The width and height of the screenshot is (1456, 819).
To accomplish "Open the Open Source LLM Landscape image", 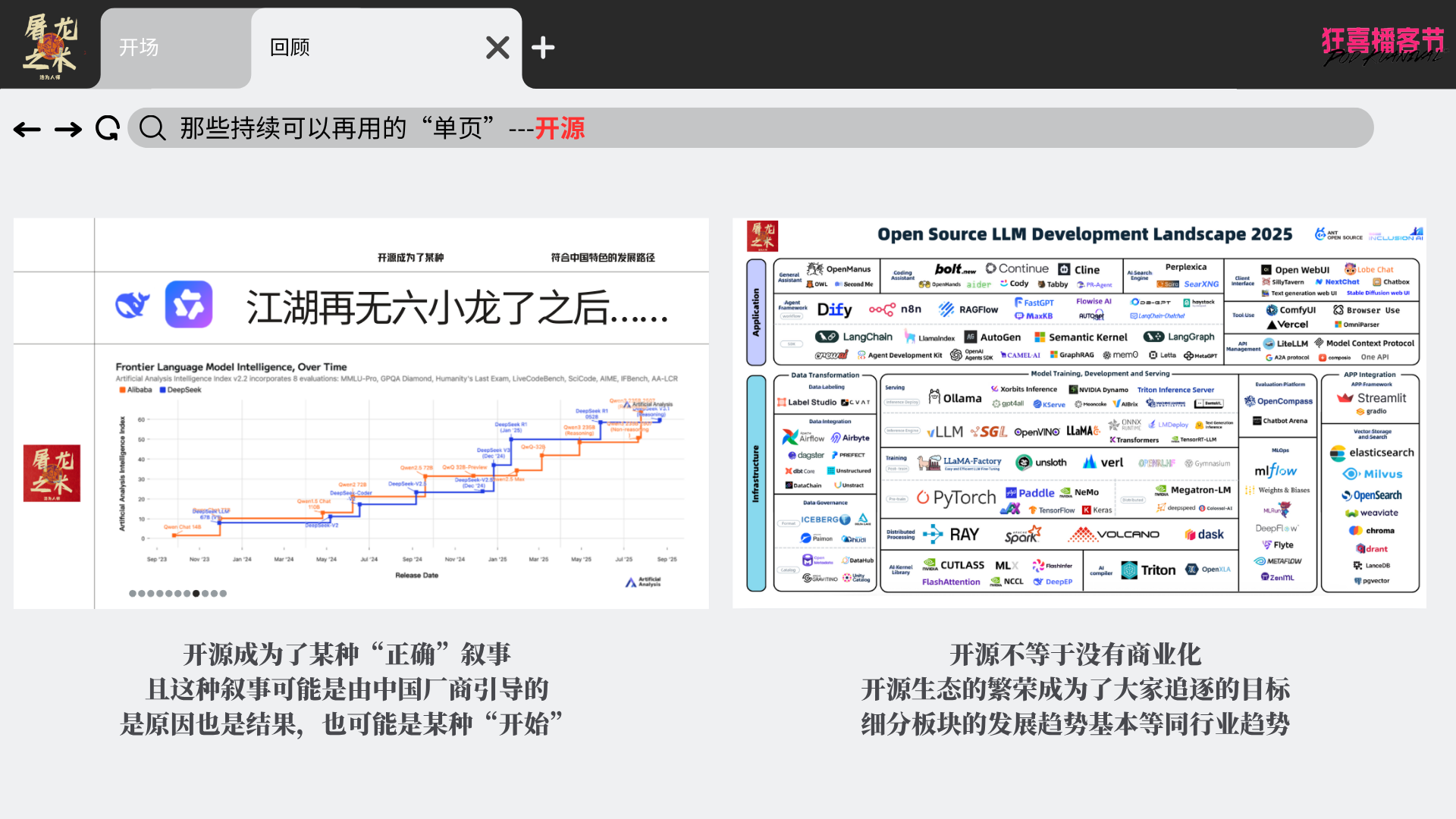I will pyautogui.click(x=1079, y=413).
